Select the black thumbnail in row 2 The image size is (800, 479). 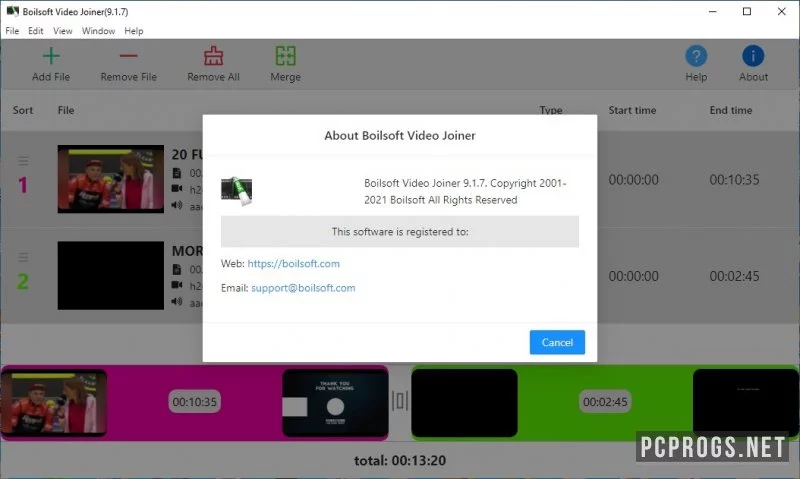(x=111, y=275)
